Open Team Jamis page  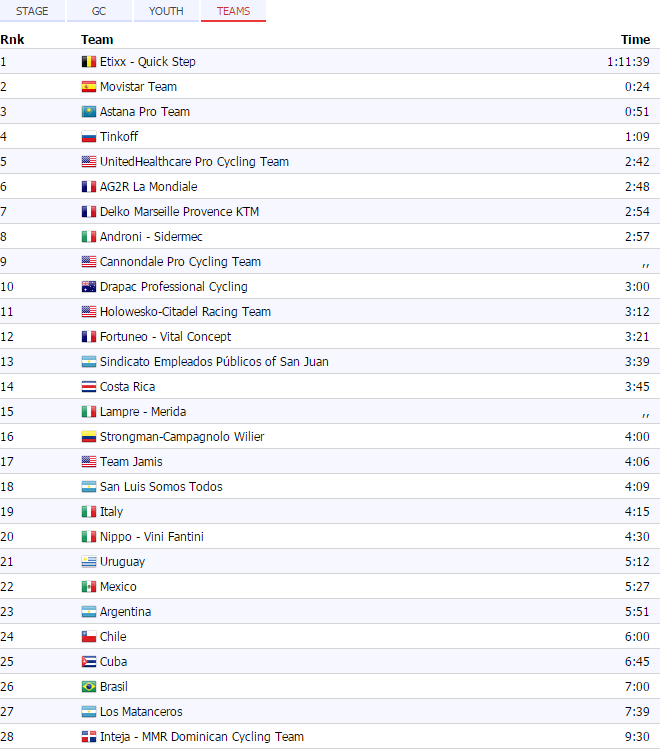coord(131,462)
